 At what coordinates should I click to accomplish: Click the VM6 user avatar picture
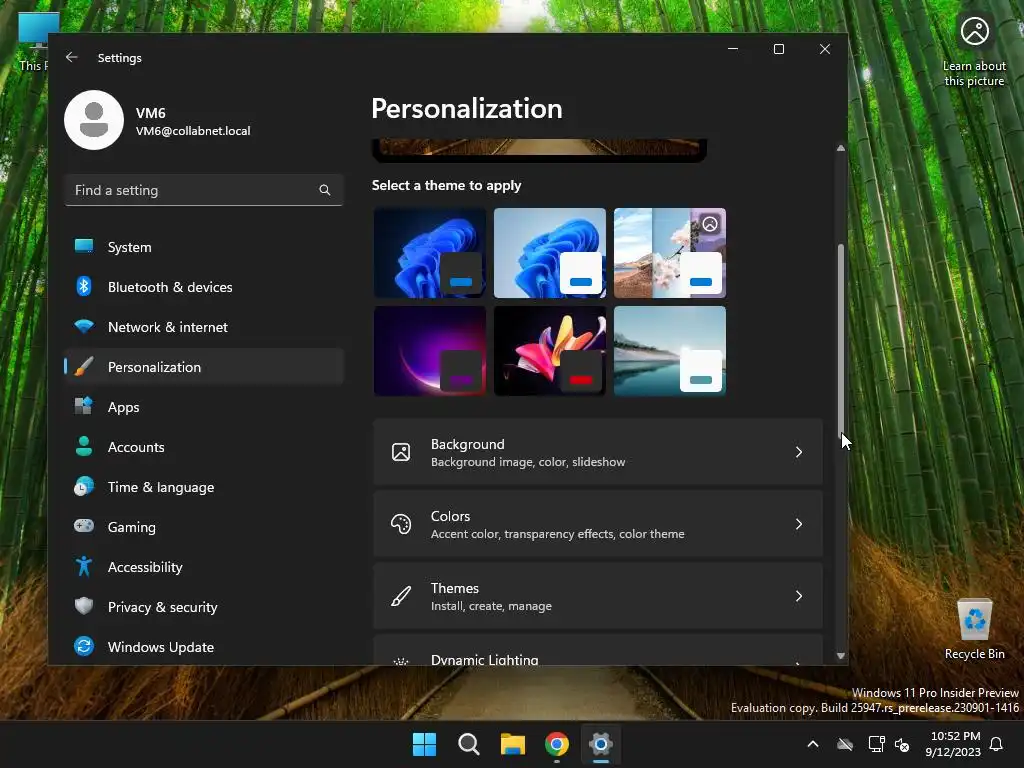94,120
